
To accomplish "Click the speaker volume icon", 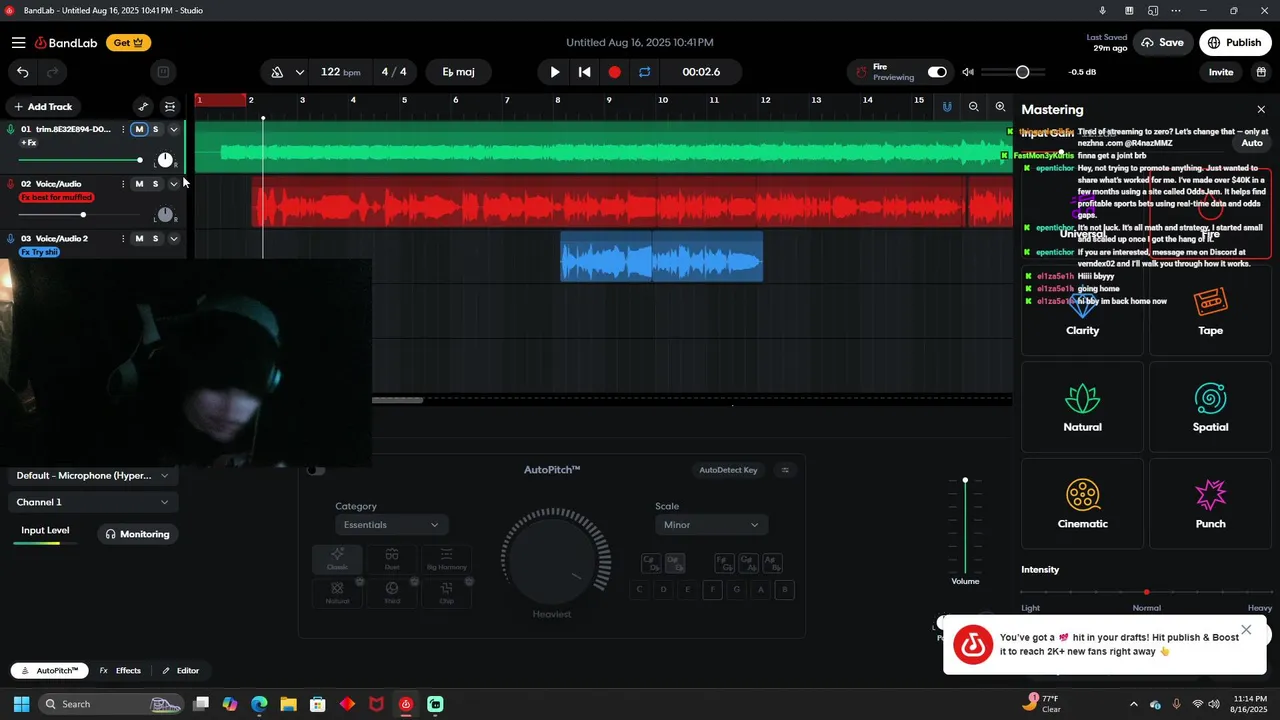I will point(968,72).
